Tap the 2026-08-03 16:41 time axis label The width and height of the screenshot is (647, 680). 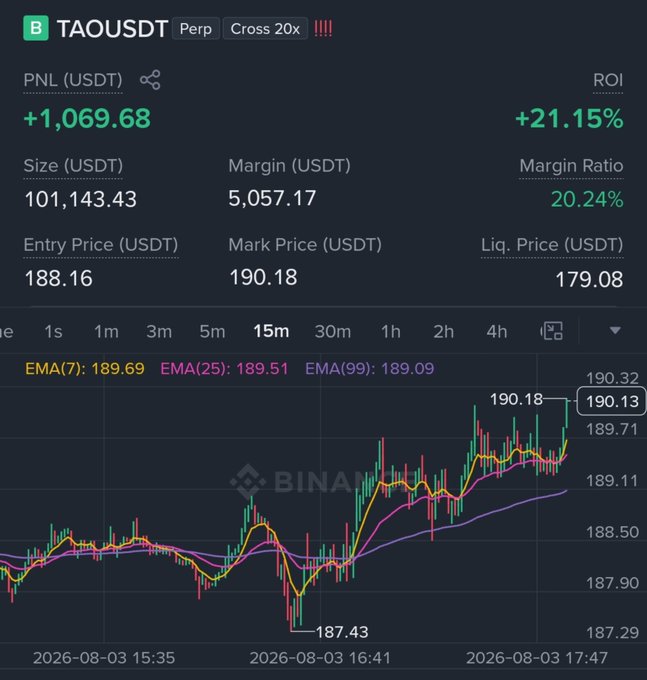click(x=320, y=658)
